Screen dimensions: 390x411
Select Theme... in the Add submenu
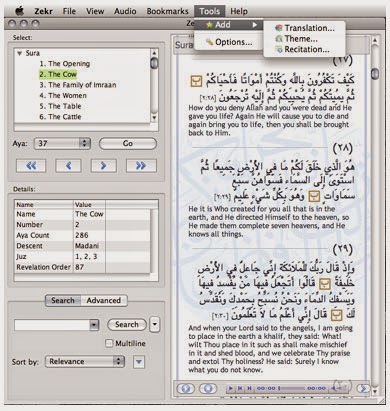pyautogui.click(x=305, y=39)
